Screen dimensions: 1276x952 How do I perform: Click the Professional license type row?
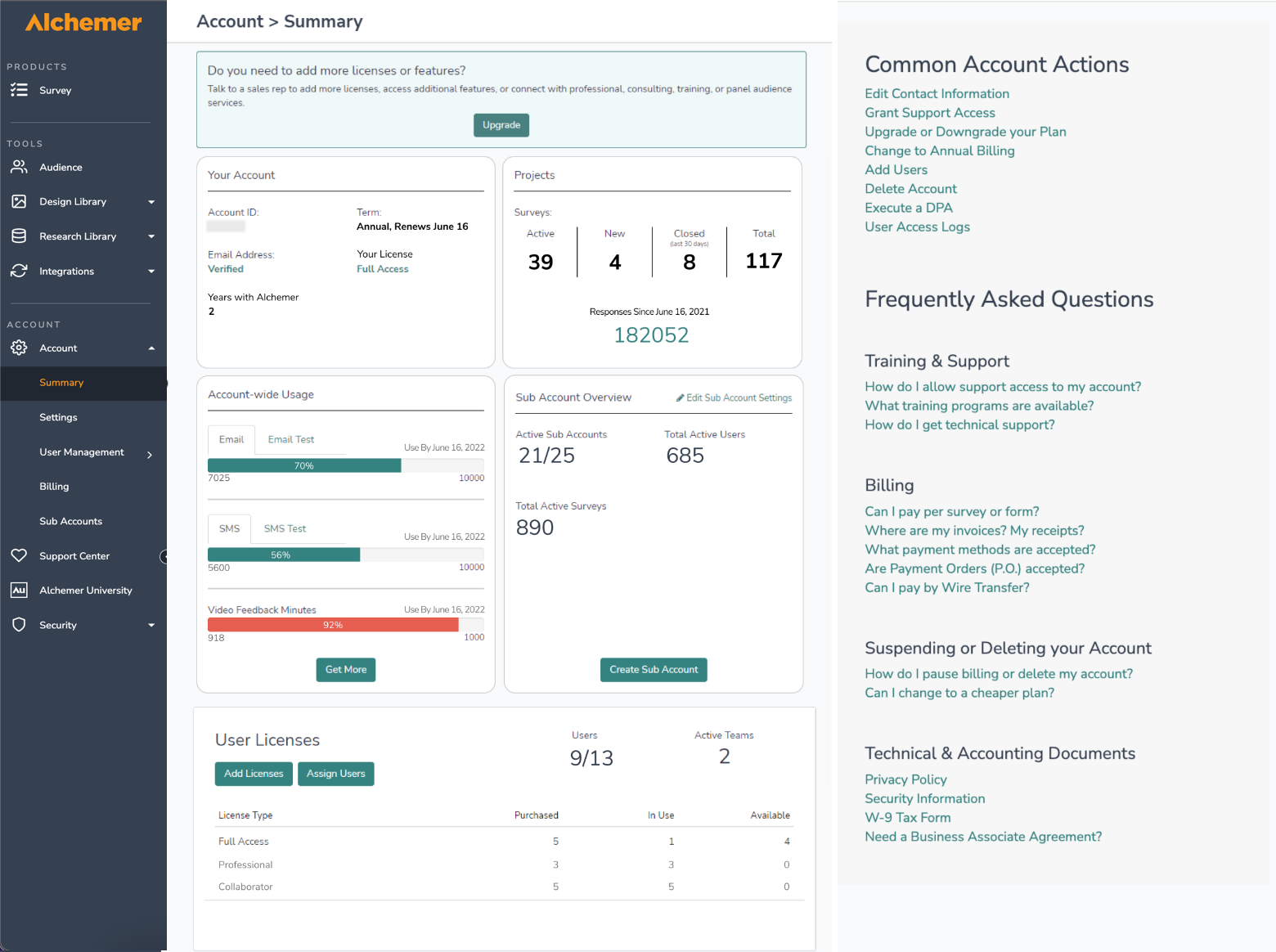505,864
